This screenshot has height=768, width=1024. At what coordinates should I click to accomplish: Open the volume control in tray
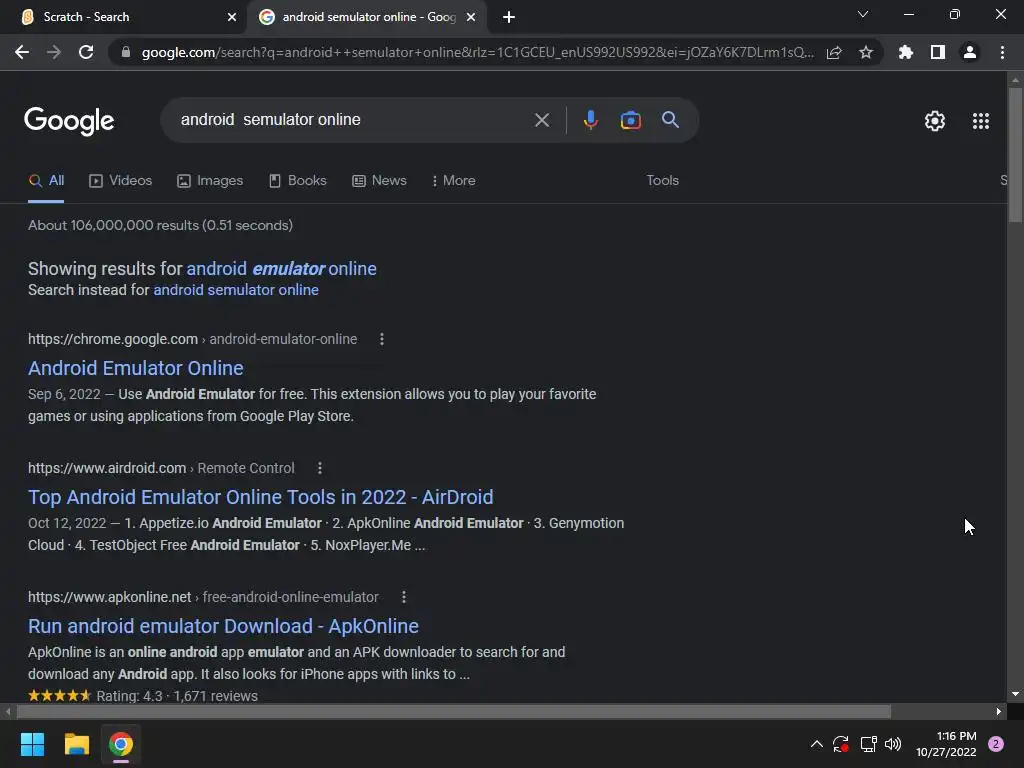[x=893, y=744]
